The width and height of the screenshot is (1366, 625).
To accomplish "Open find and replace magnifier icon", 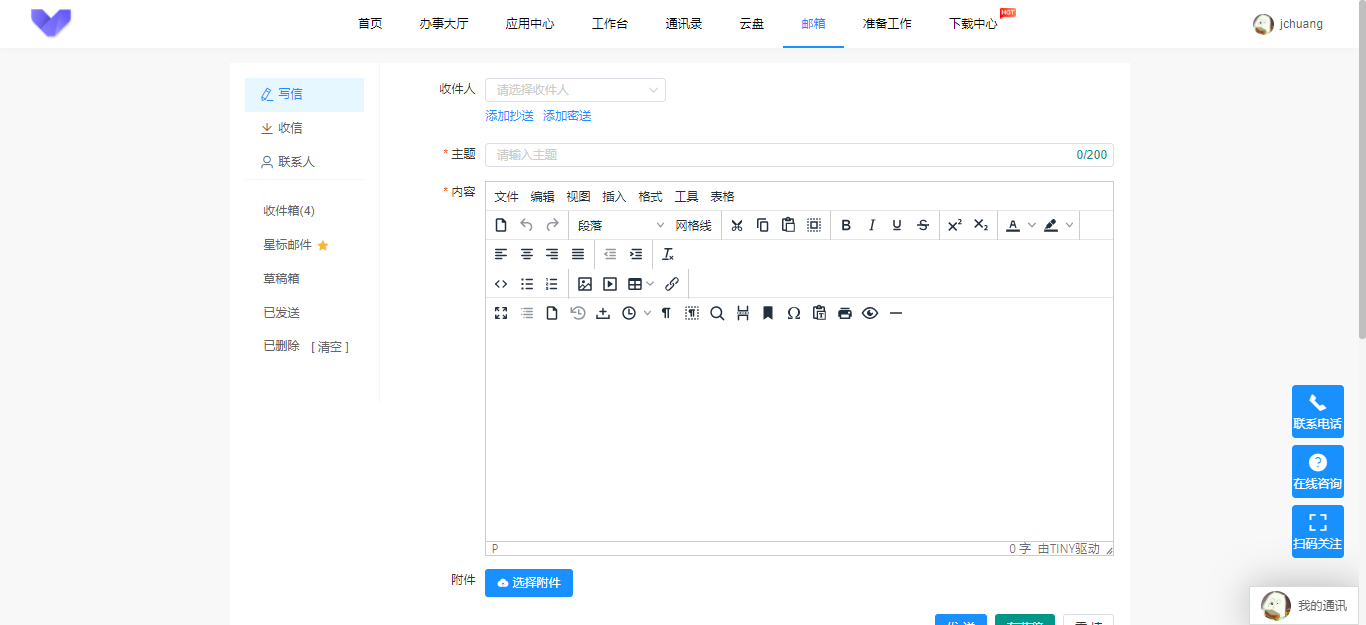I will (717, 313).
